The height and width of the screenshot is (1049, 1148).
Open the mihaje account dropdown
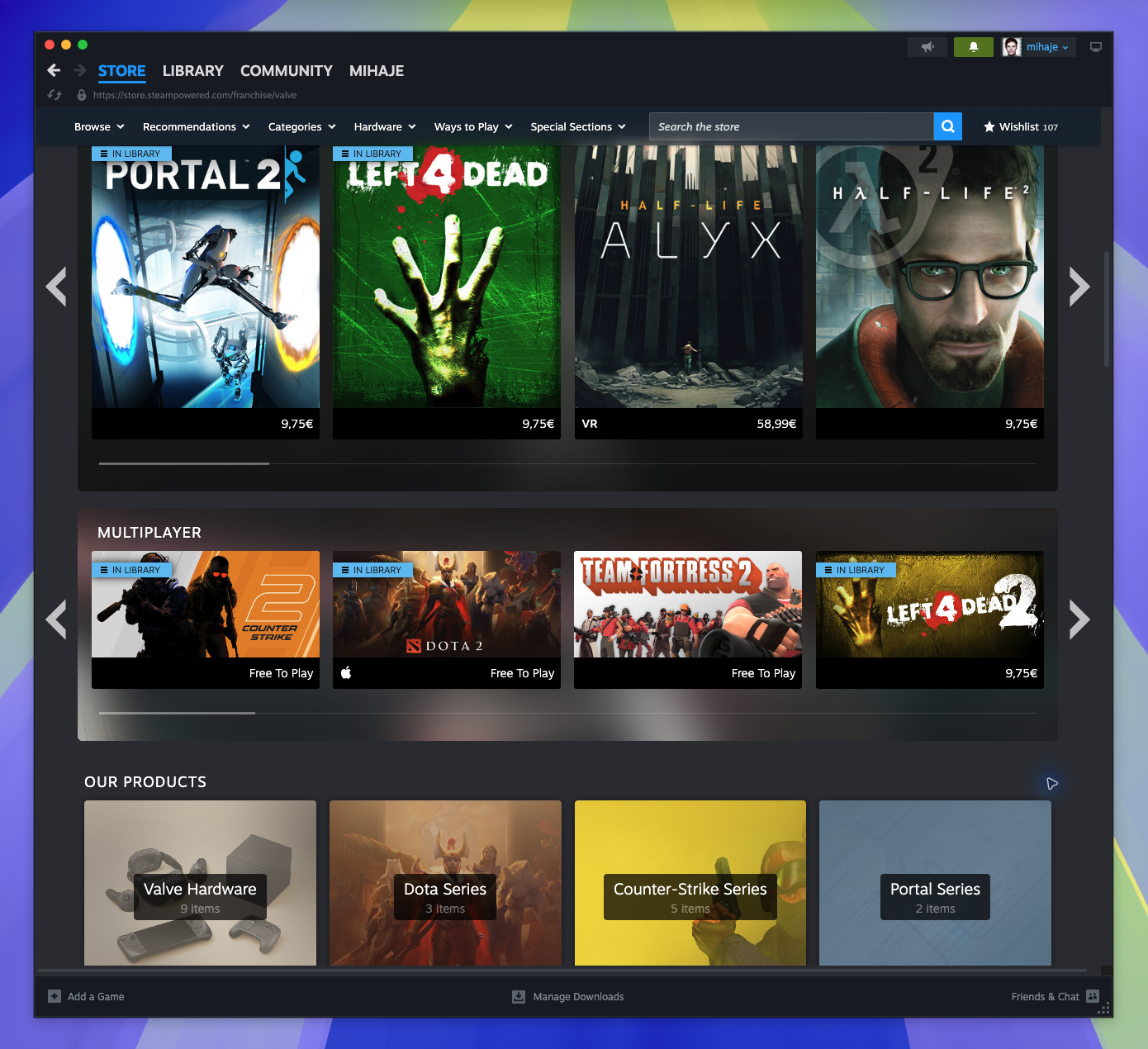tap(1047, 47)
